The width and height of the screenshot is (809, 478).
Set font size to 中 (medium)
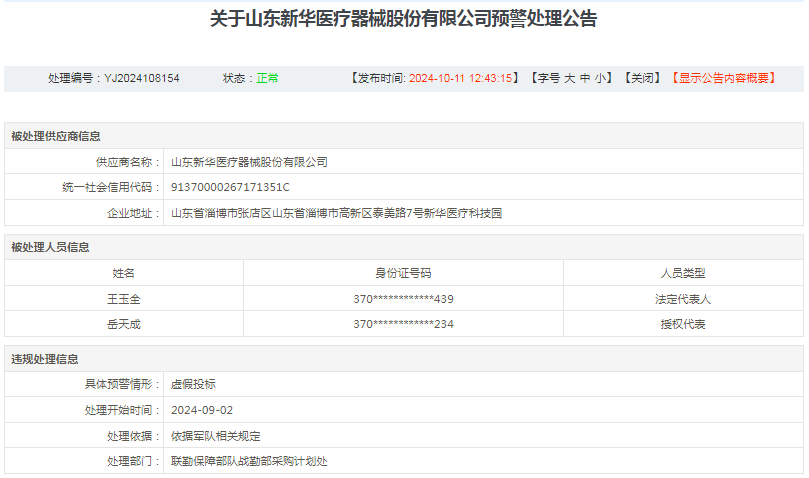(x=585, y=78)
